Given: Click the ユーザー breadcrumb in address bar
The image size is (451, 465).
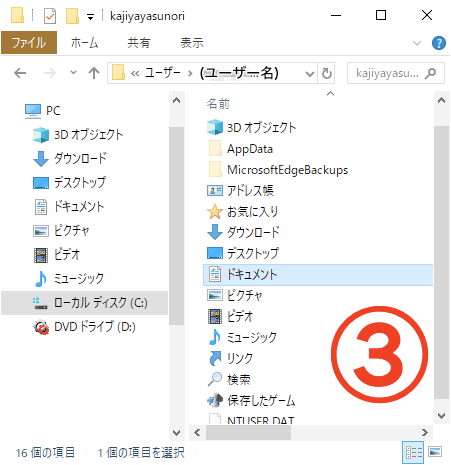Looking at the screenshot, I should (x=163, y=72).
